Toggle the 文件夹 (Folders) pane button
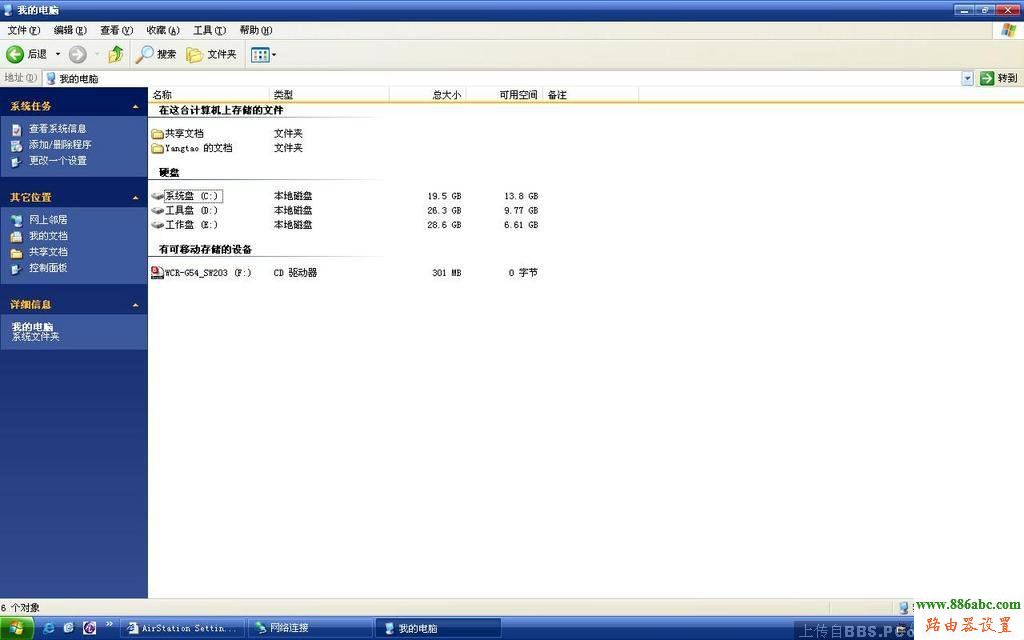Image resolution: width=1024 pixels, height=640 pixels. 212,54
